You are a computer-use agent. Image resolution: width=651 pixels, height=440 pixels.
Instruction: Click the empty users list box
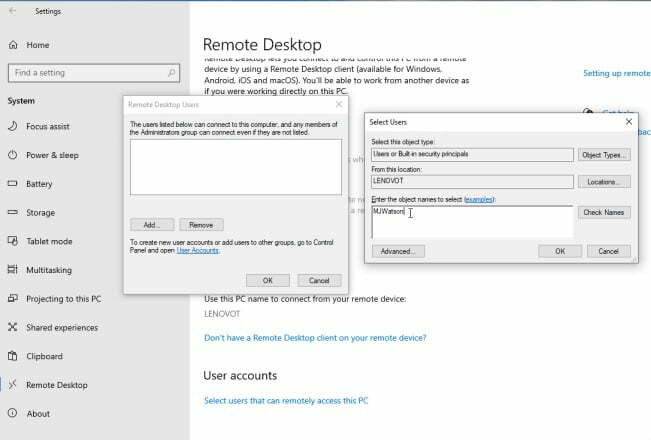pyautogui.click(x=236, y=167)
